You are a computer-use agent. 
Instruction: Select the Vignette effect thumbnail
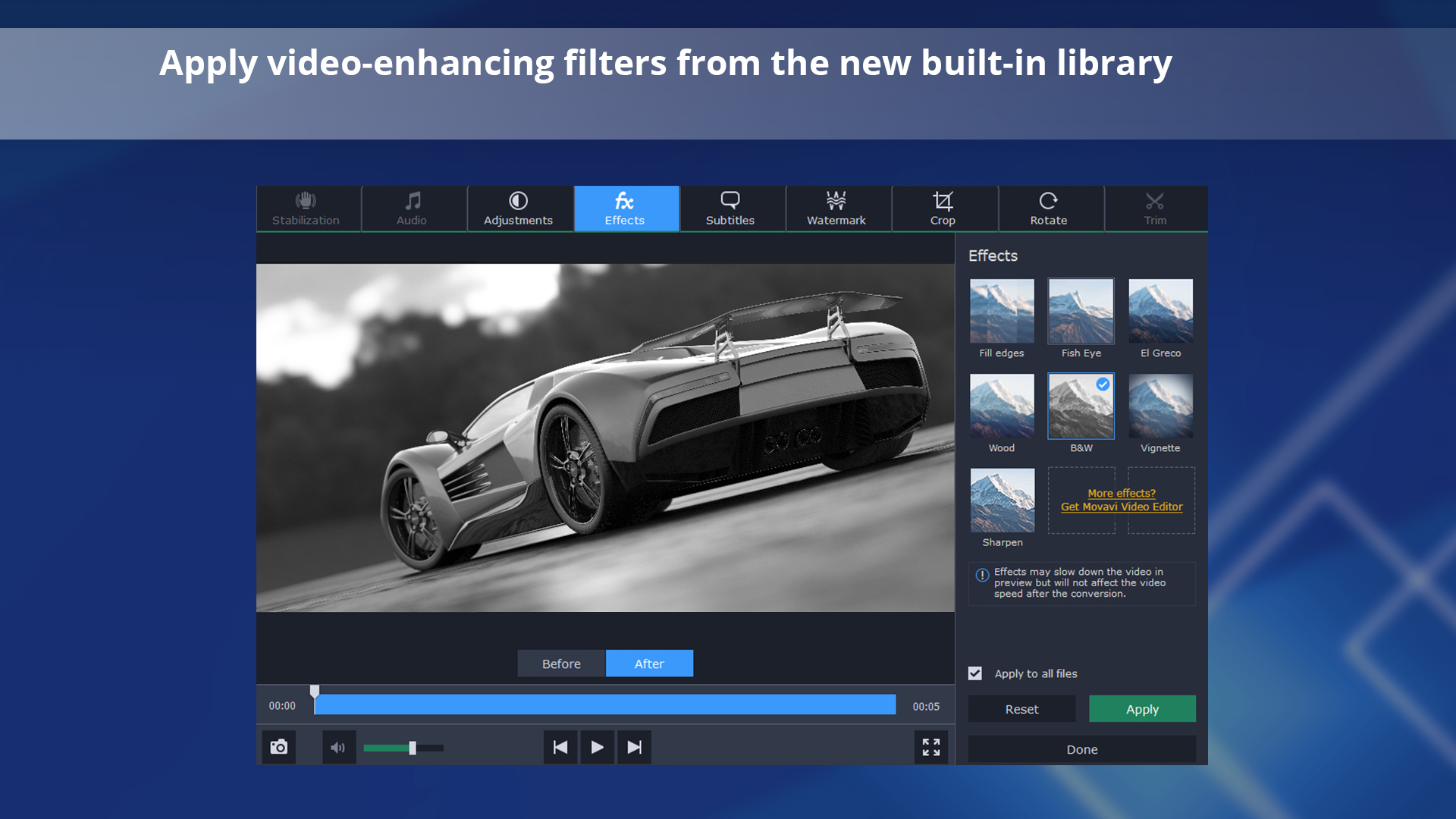point(1159,406)
